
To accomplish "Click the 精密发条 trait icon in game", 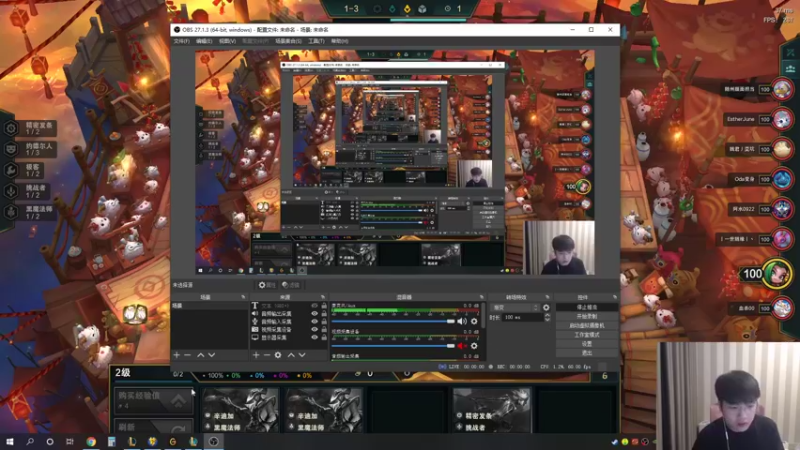I will (x=11, y=128).
